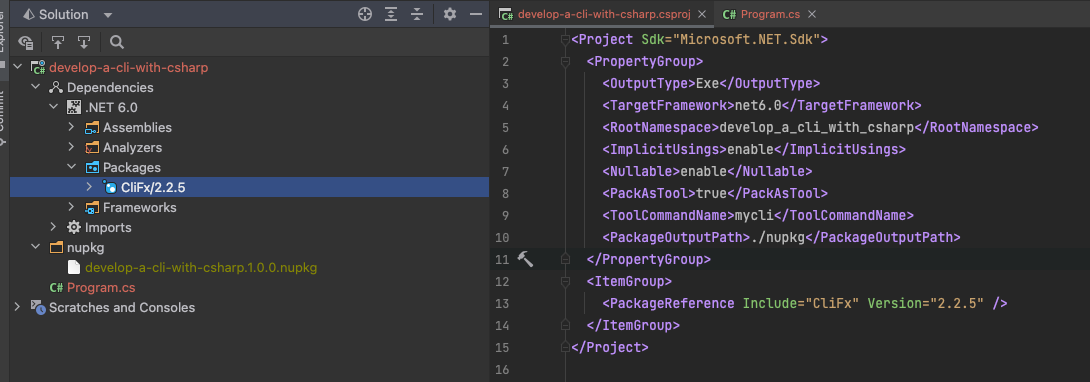Collapse the Dependencies node chevron
The height and width of the screenshot is (382, 1090).
(35, 88)
